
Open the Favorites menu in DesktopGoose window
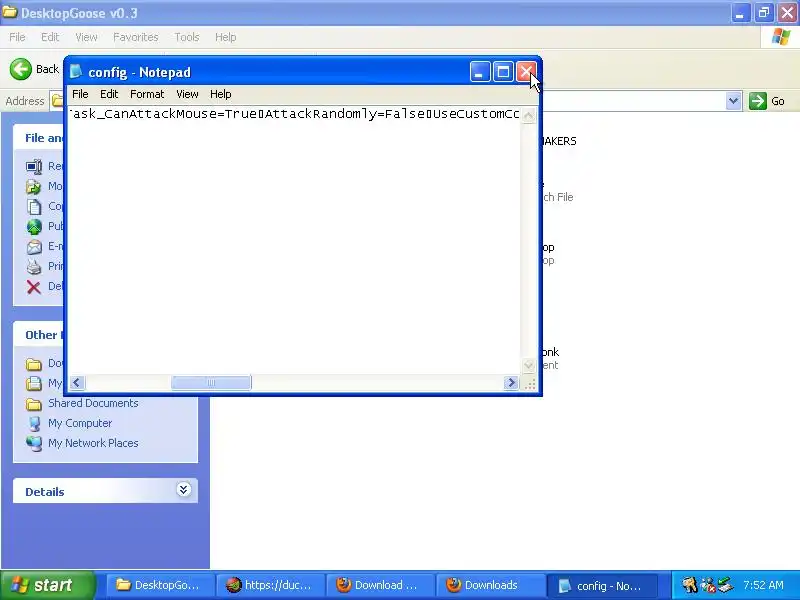[136, 37]
